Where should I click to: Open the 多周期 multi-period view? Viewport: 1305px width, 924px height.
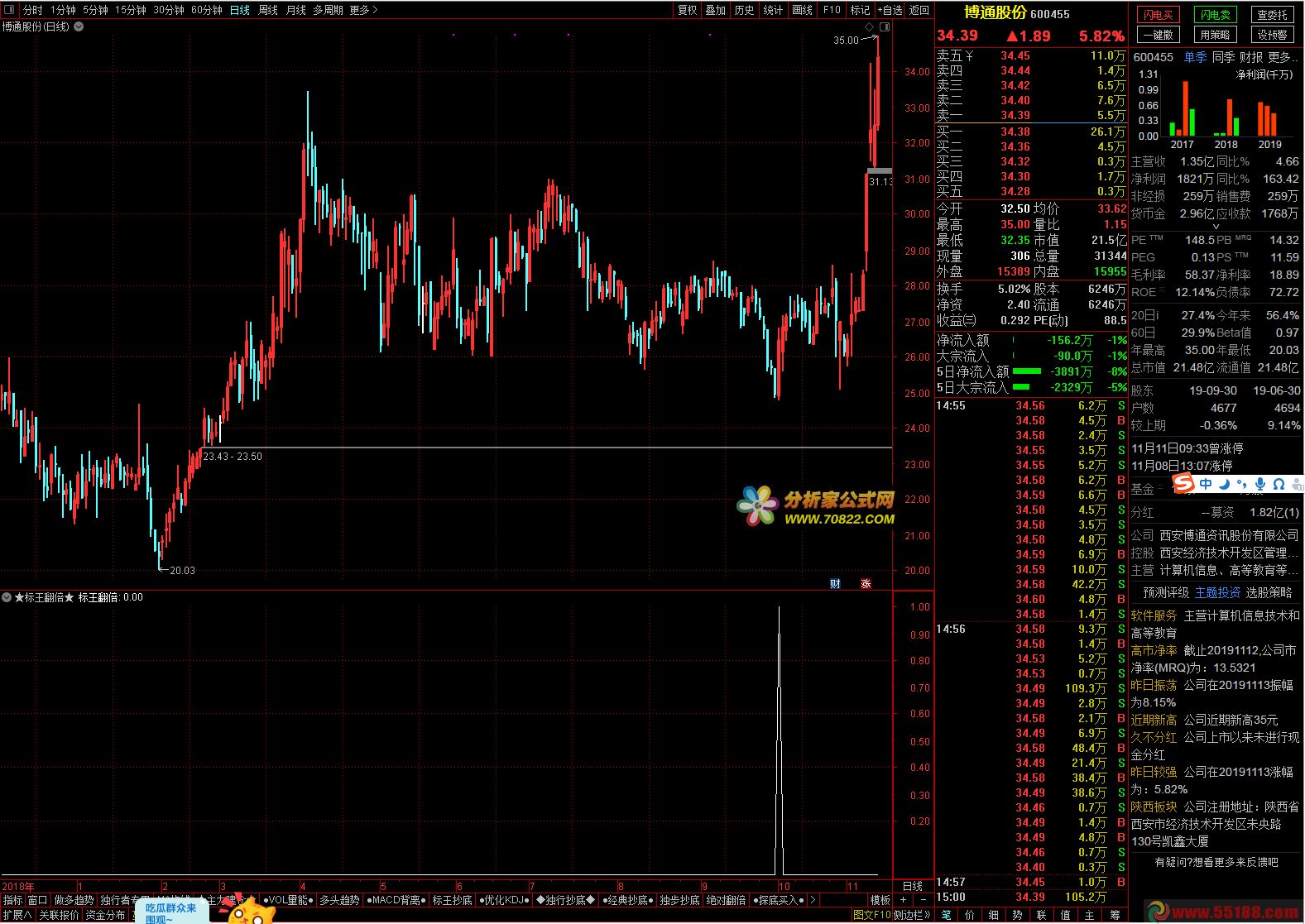click(328, 10)
